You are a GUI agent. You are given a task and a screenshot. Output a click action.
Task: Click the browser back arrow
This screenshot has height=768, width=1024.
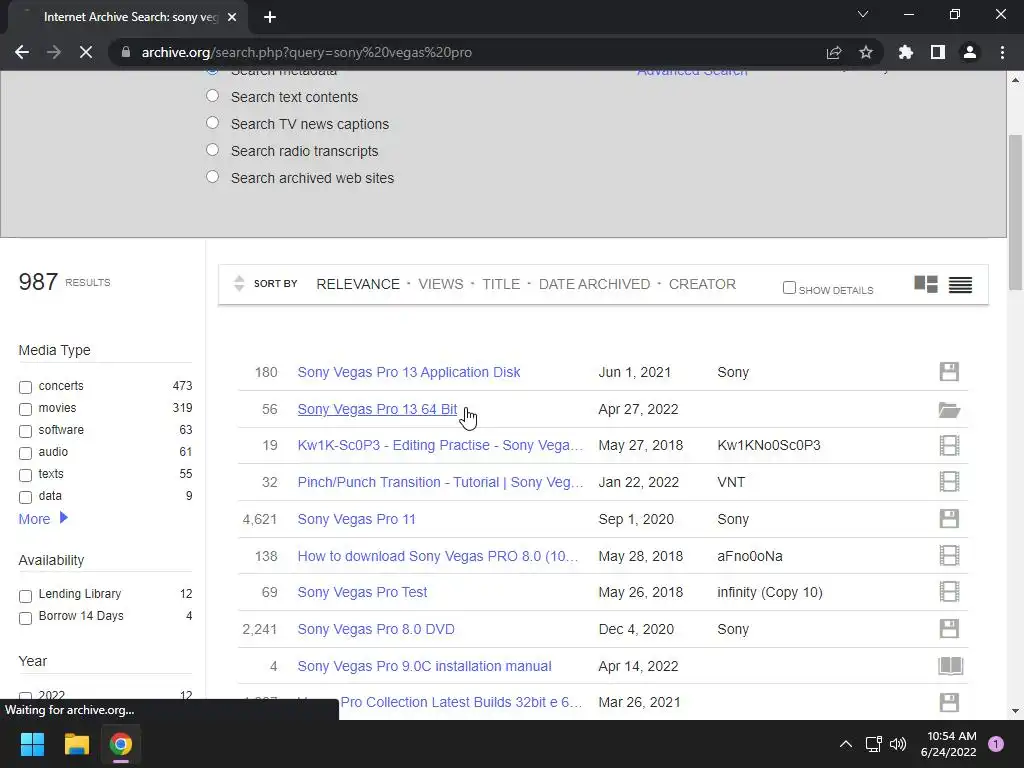tap(22, 52)
